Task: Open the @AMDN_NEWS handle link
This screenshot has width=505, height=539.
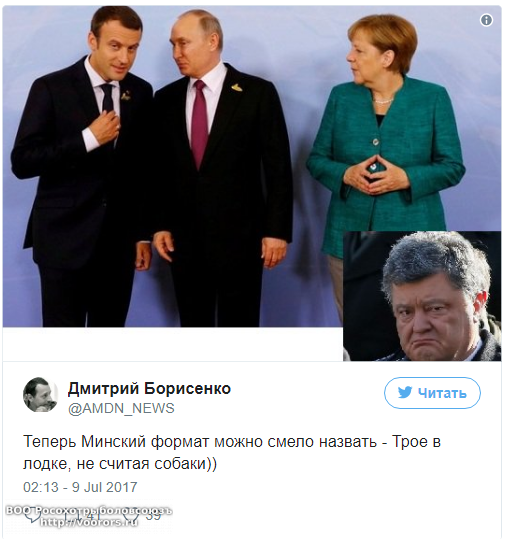Action: tap(121, 408)
